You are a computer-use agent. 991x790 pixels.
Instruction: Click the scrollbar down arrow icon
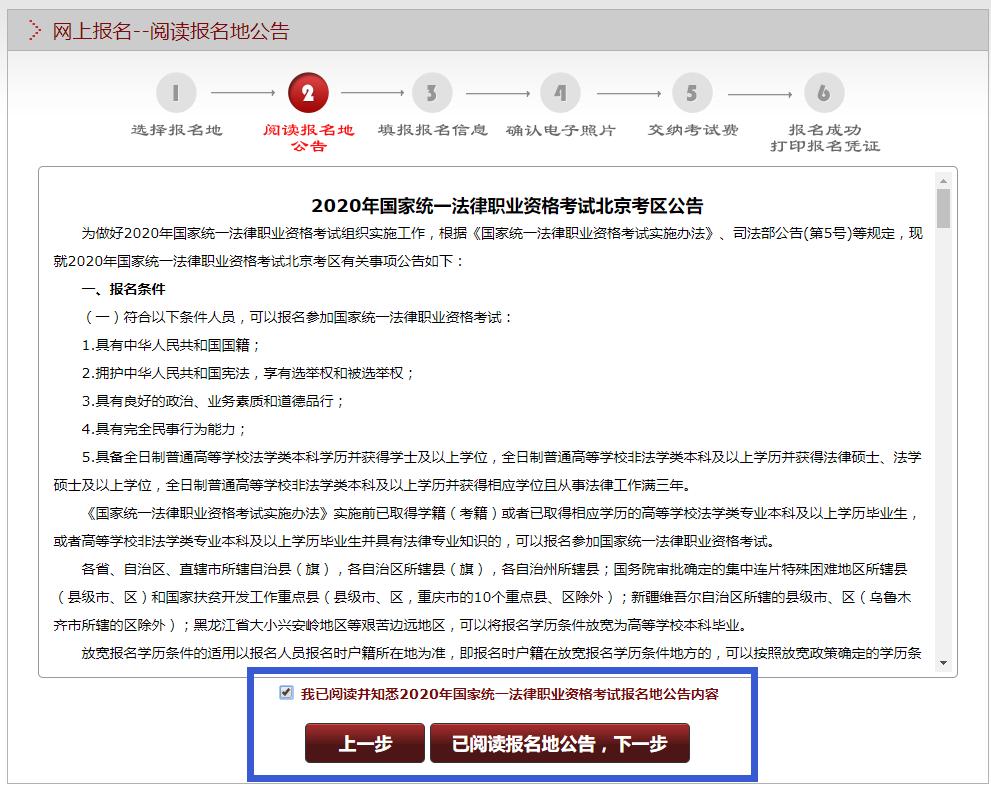tap(941, 661)
